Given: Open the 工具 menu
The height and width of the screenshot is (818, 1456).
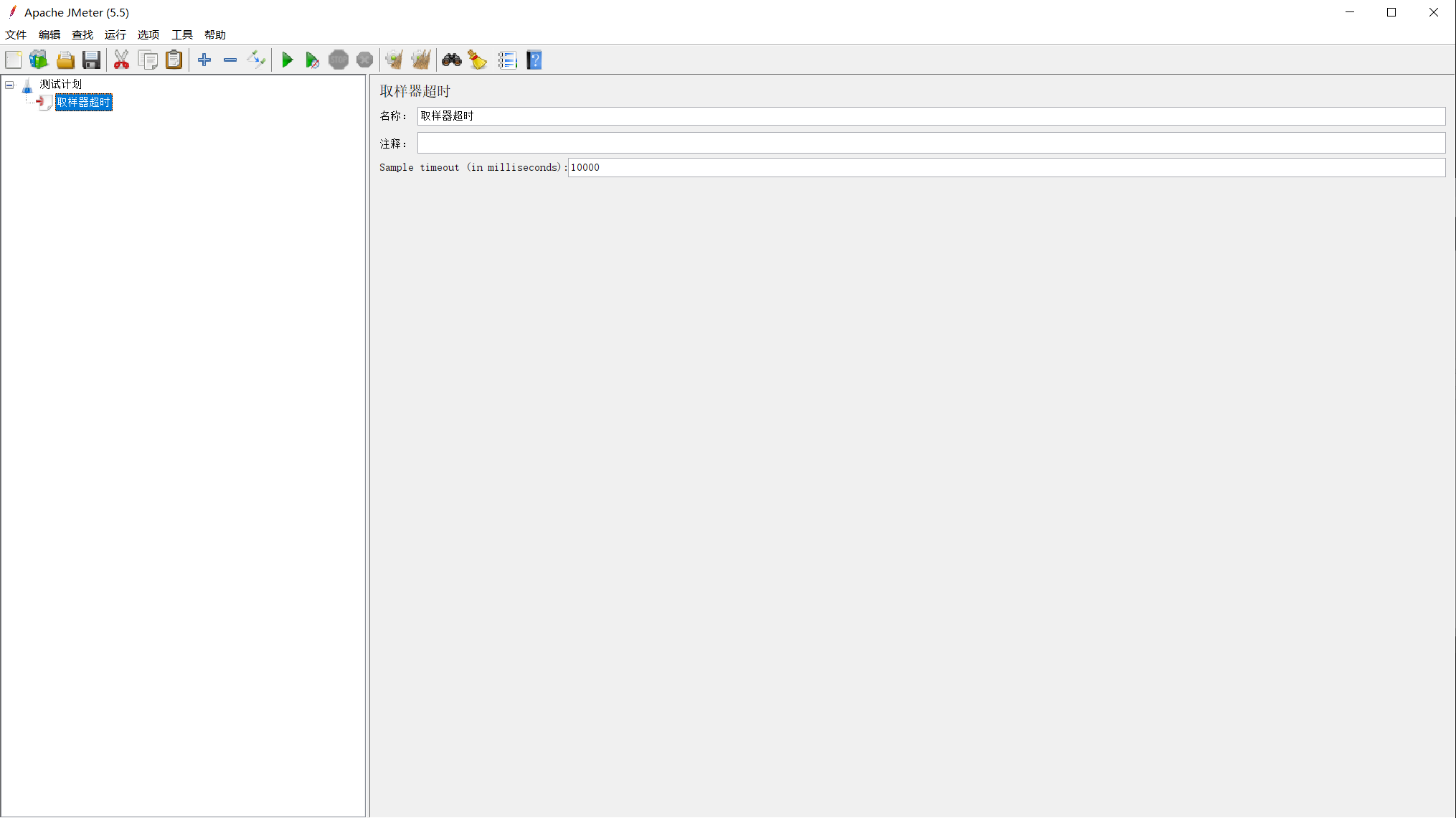Looking at the screenshot, I should point(182,35).
